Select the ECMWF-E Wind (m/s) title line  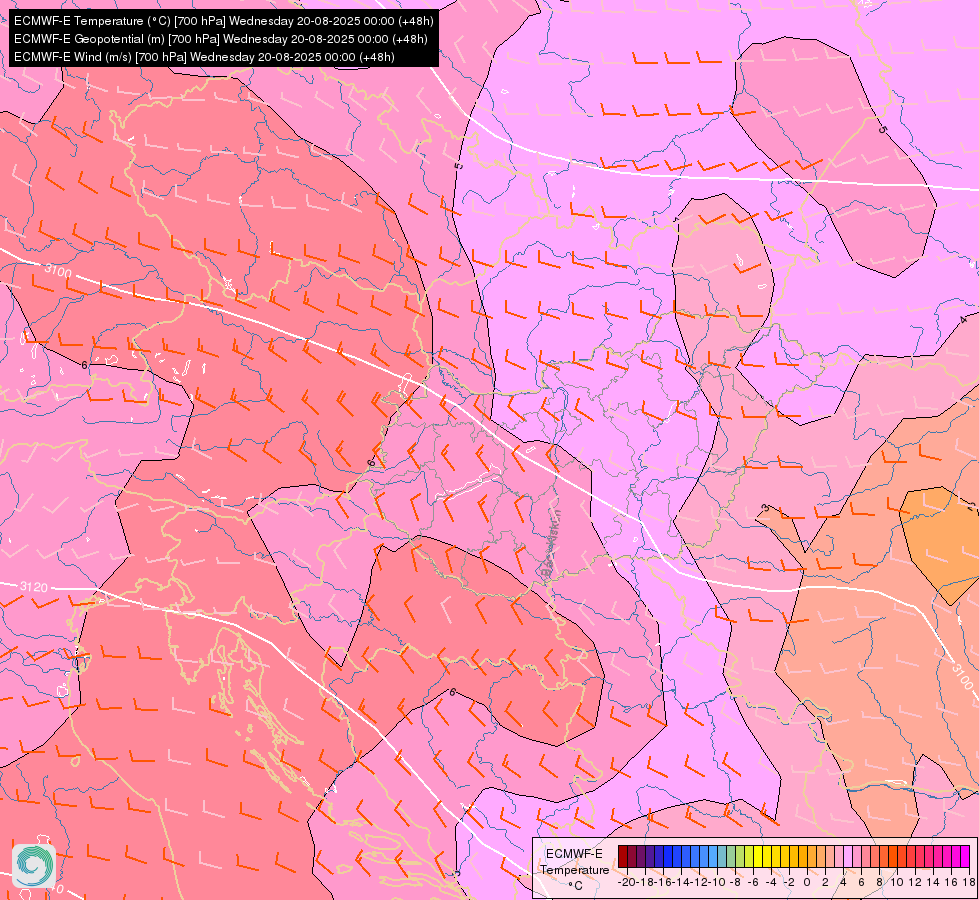(x=204, y=57)
